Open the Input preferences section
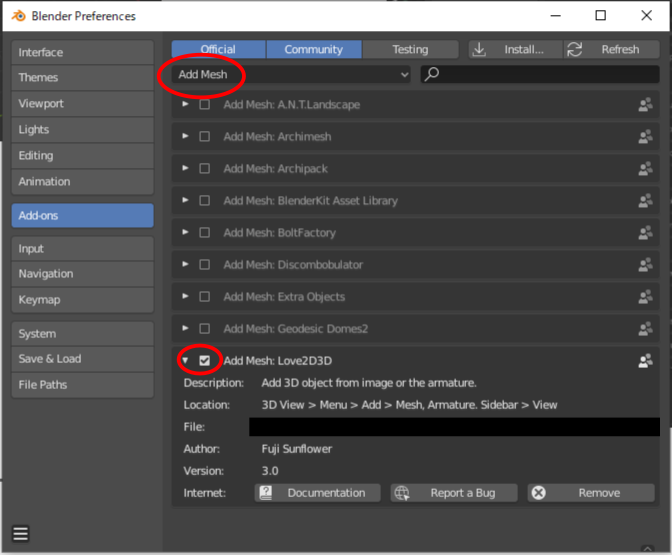The image size is (672, 555). tap(83, 249)
